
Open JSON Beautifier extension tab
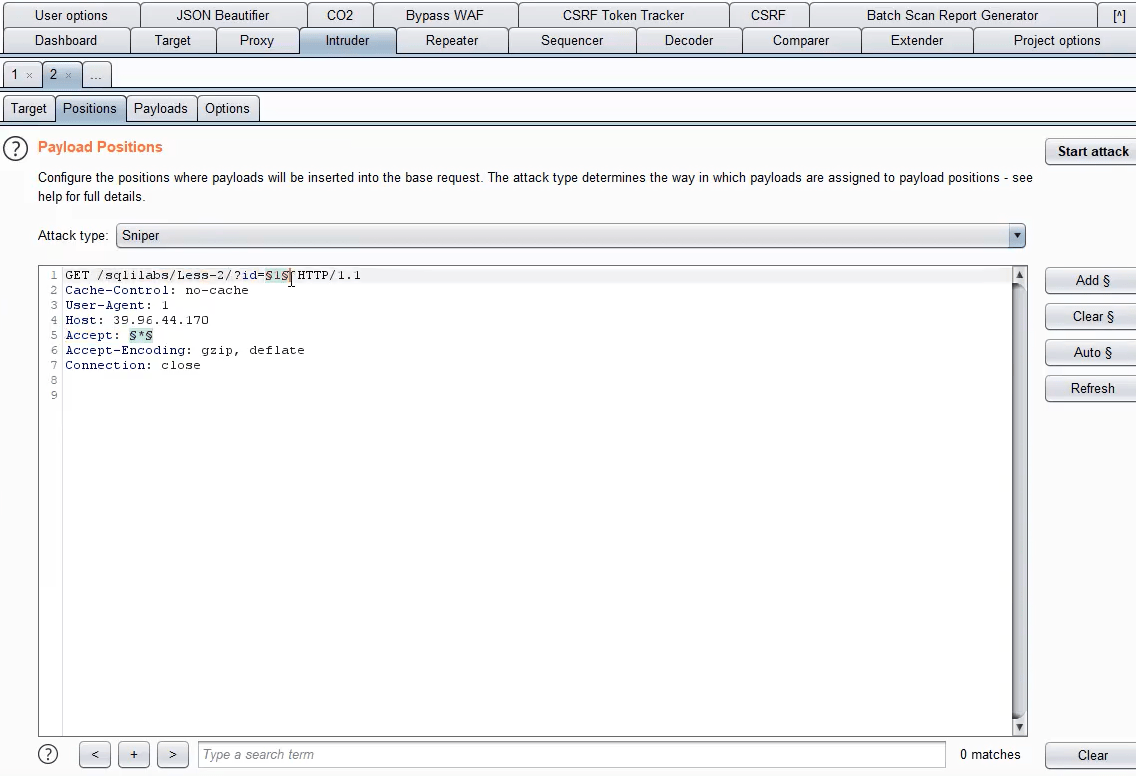222,15
